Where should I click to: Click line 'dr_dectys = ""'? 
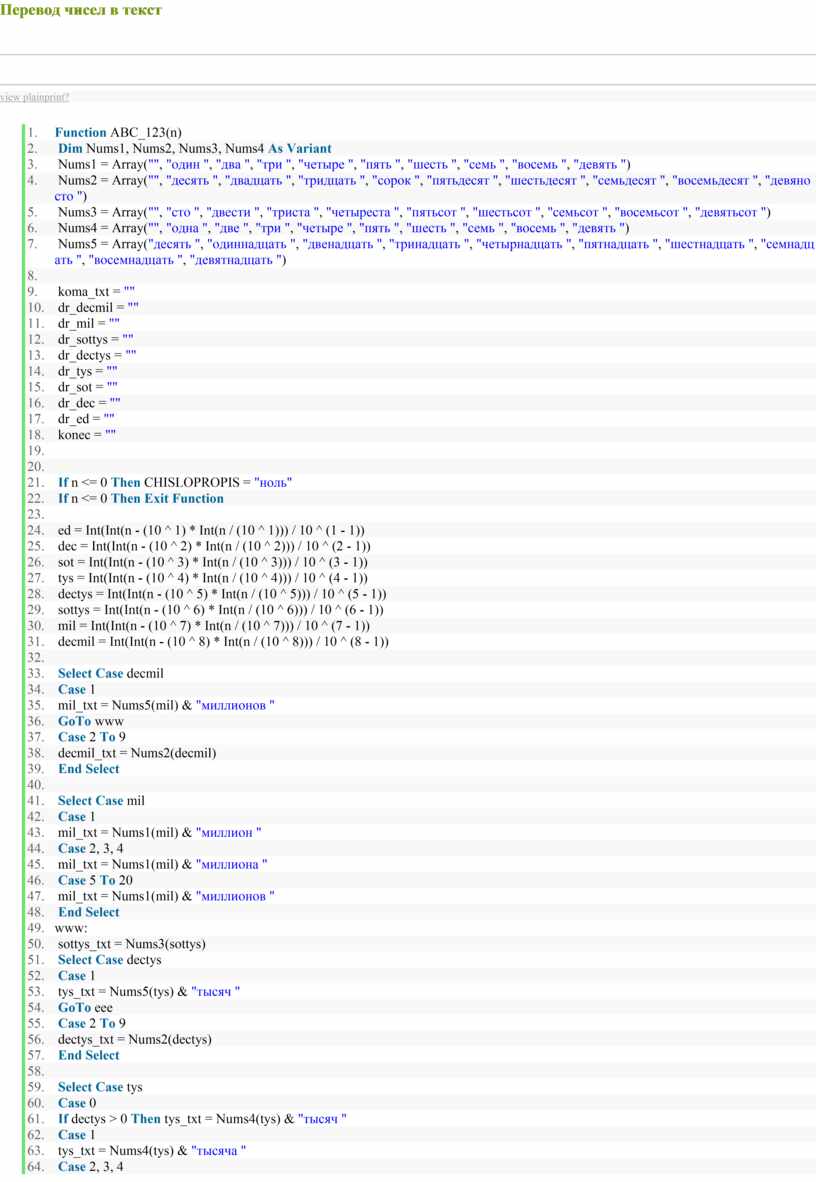tap(97, 355)
